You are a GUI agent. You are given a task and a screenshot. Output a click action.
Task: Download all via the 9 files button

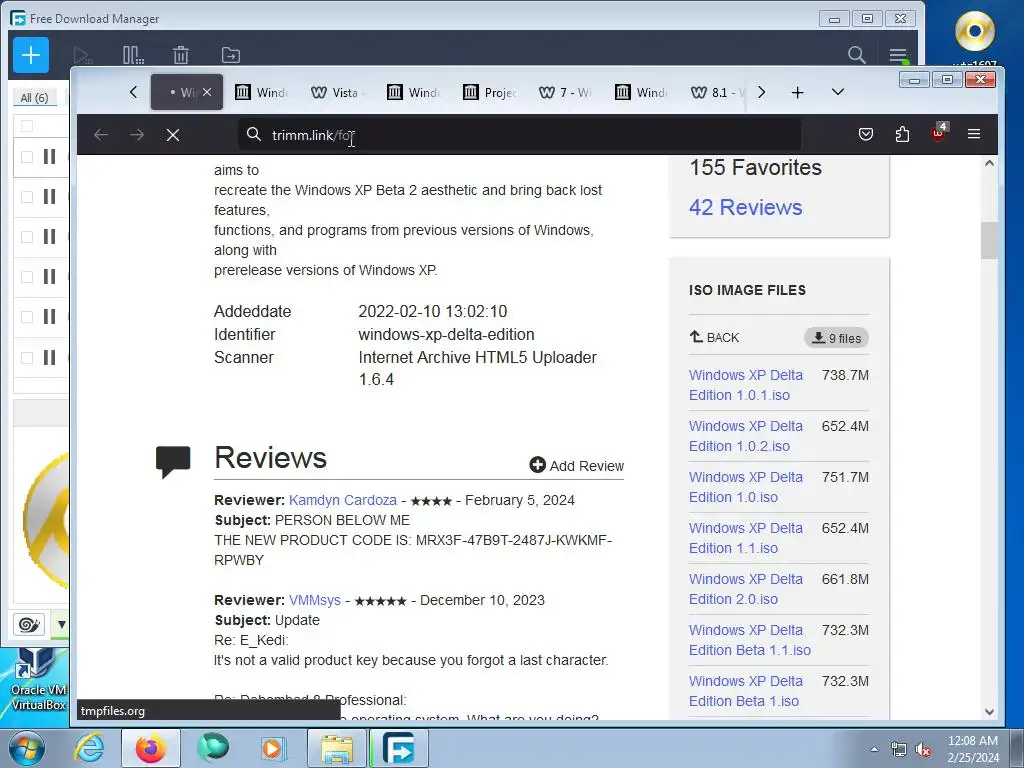click(x=836, y=338)
